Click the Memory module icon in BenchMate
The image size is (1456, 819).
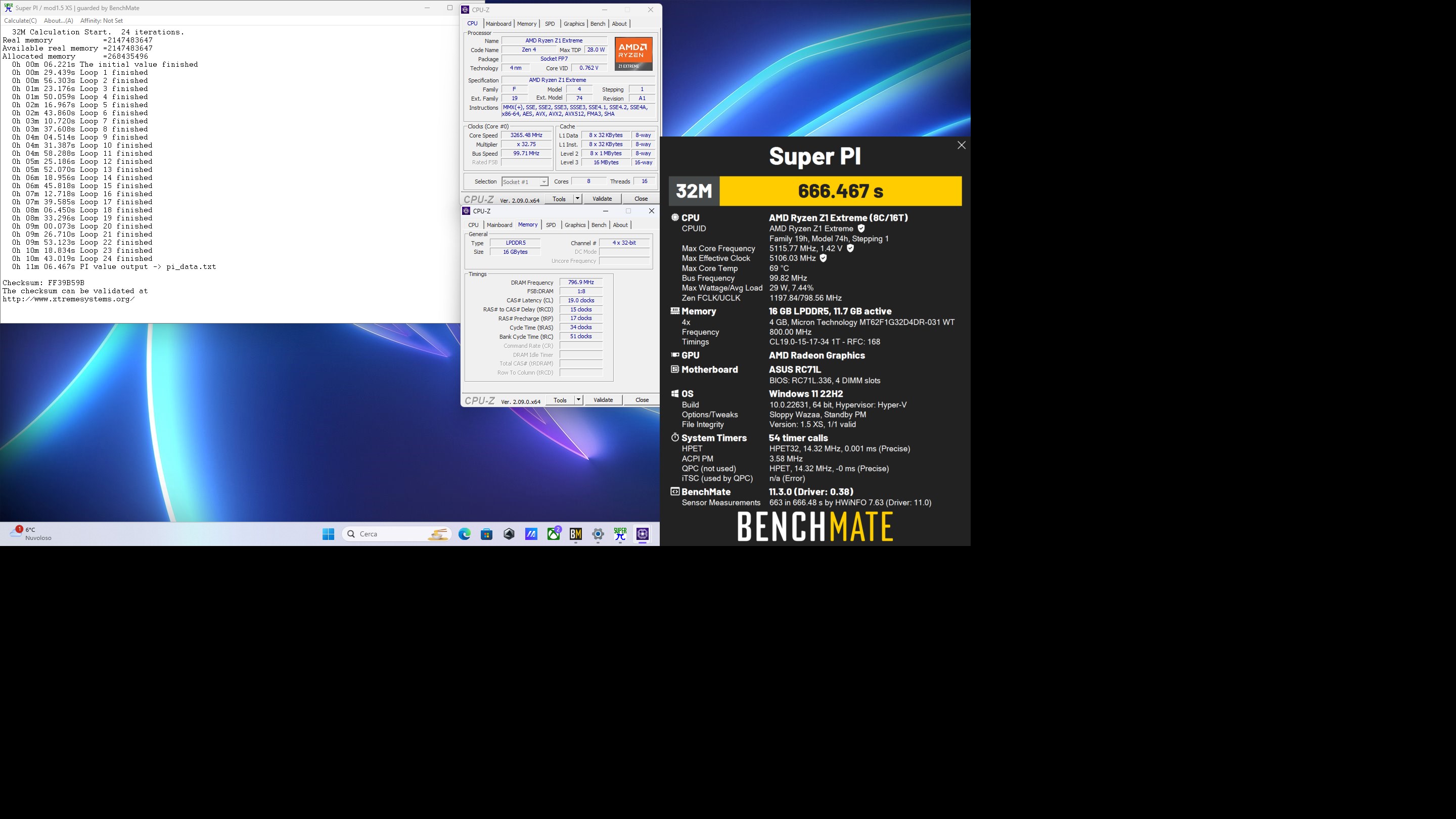[x=675, y=311]
